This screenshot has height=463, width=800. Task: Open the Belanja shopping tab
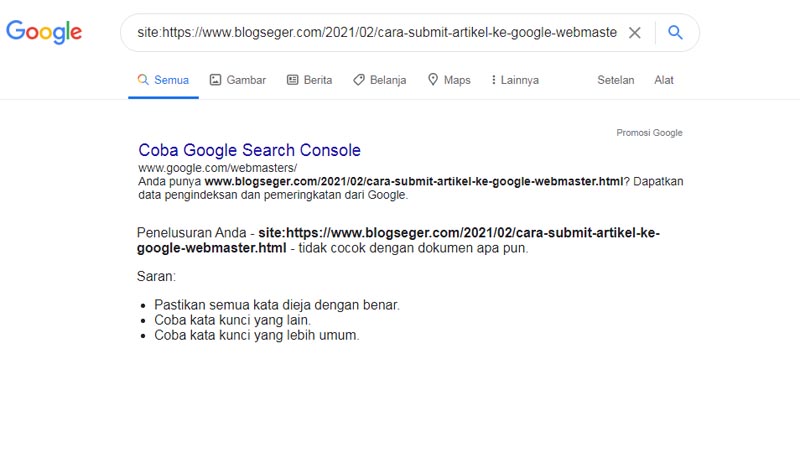point(380,80)
